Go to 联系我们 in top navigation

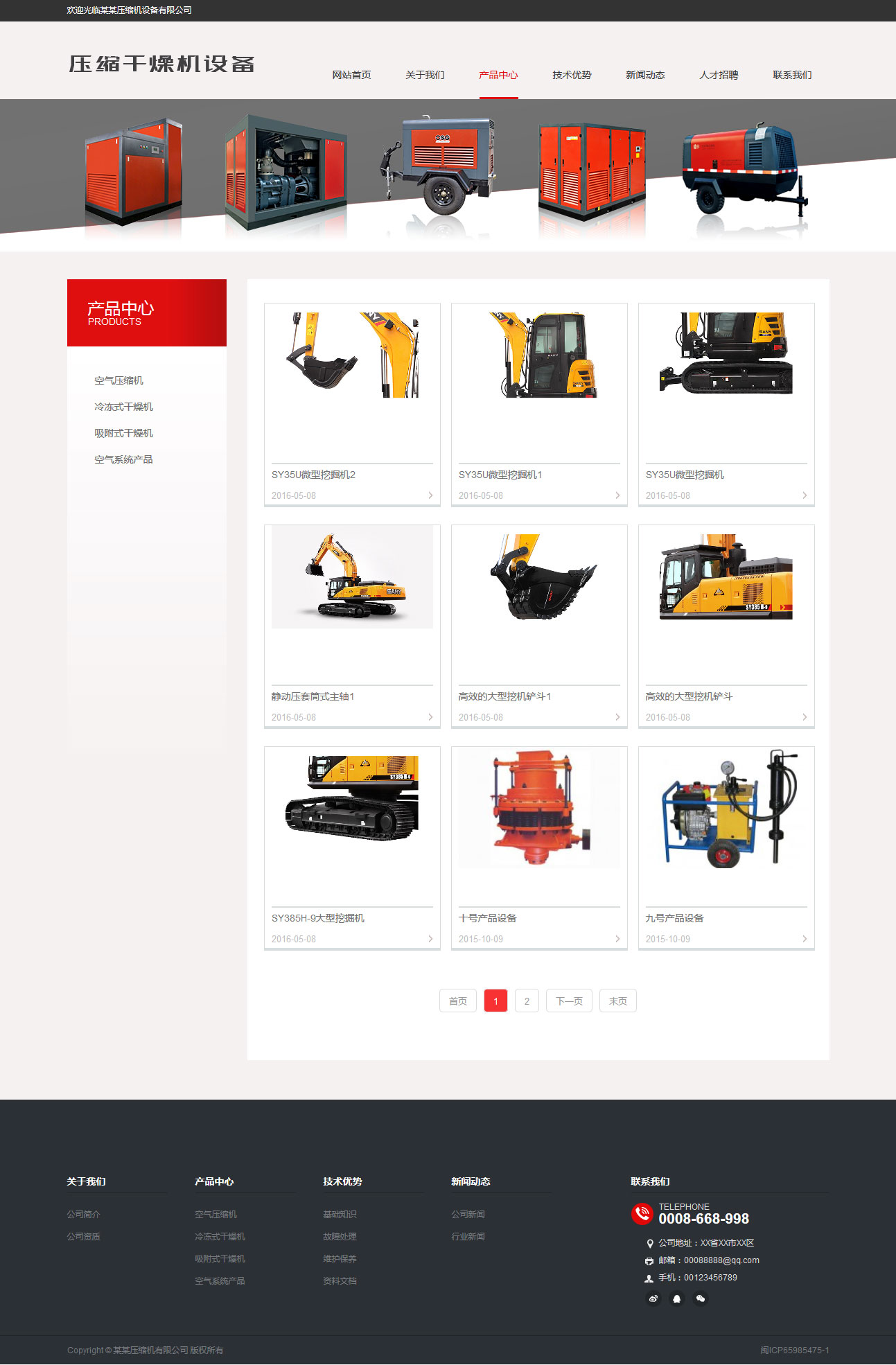792,75
